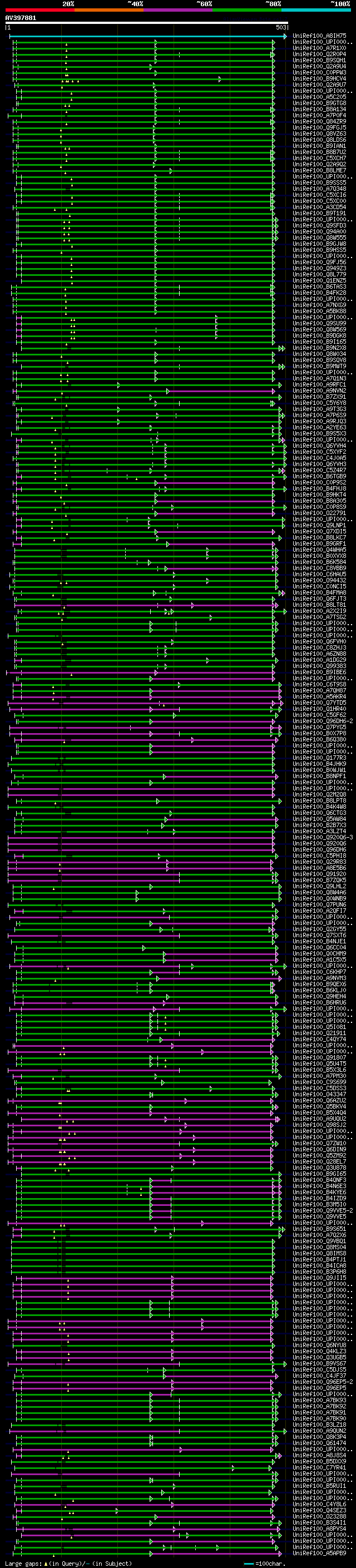Open UniRef100_Q5I081 entry
This screenshot has width=356, height=1568.
(319, 1027)
